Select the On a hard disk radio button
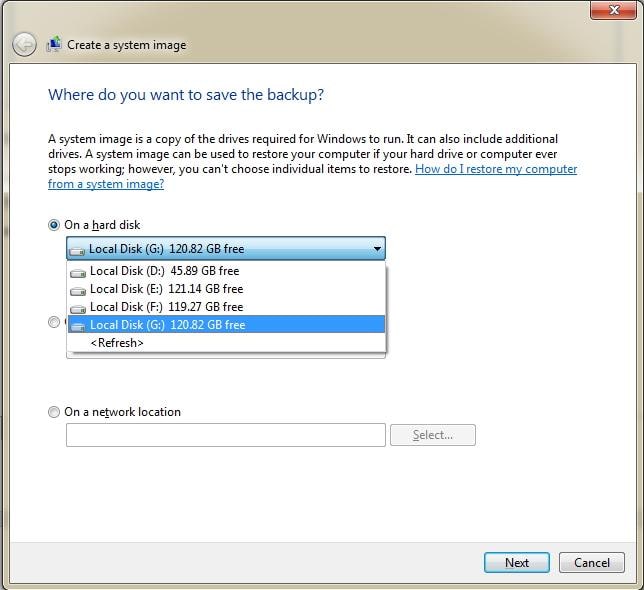Image resolution: width=644 pixels, height=590 pixels. tap(54, 225)
